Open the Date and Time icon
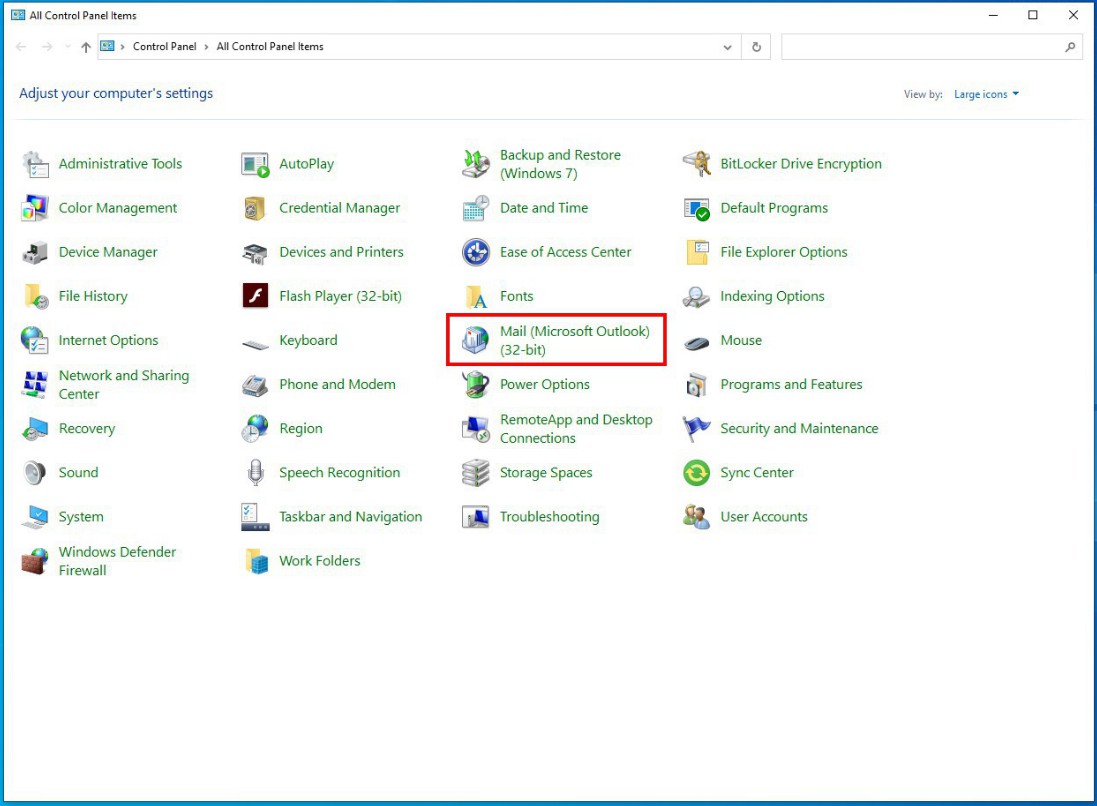The image size is (1097, 806). click(x=476, y=208)
